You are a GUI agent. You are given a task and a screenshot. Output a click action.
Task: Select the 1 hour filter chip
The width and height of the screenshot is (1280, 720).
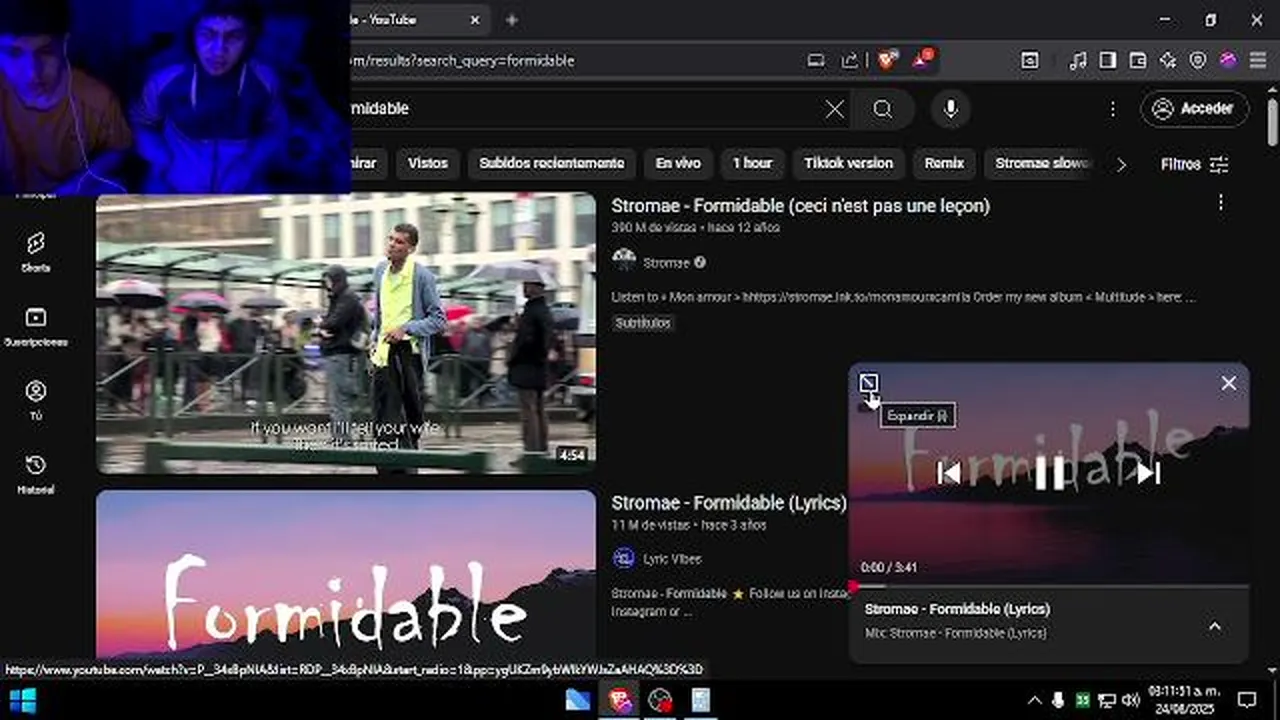752,163
